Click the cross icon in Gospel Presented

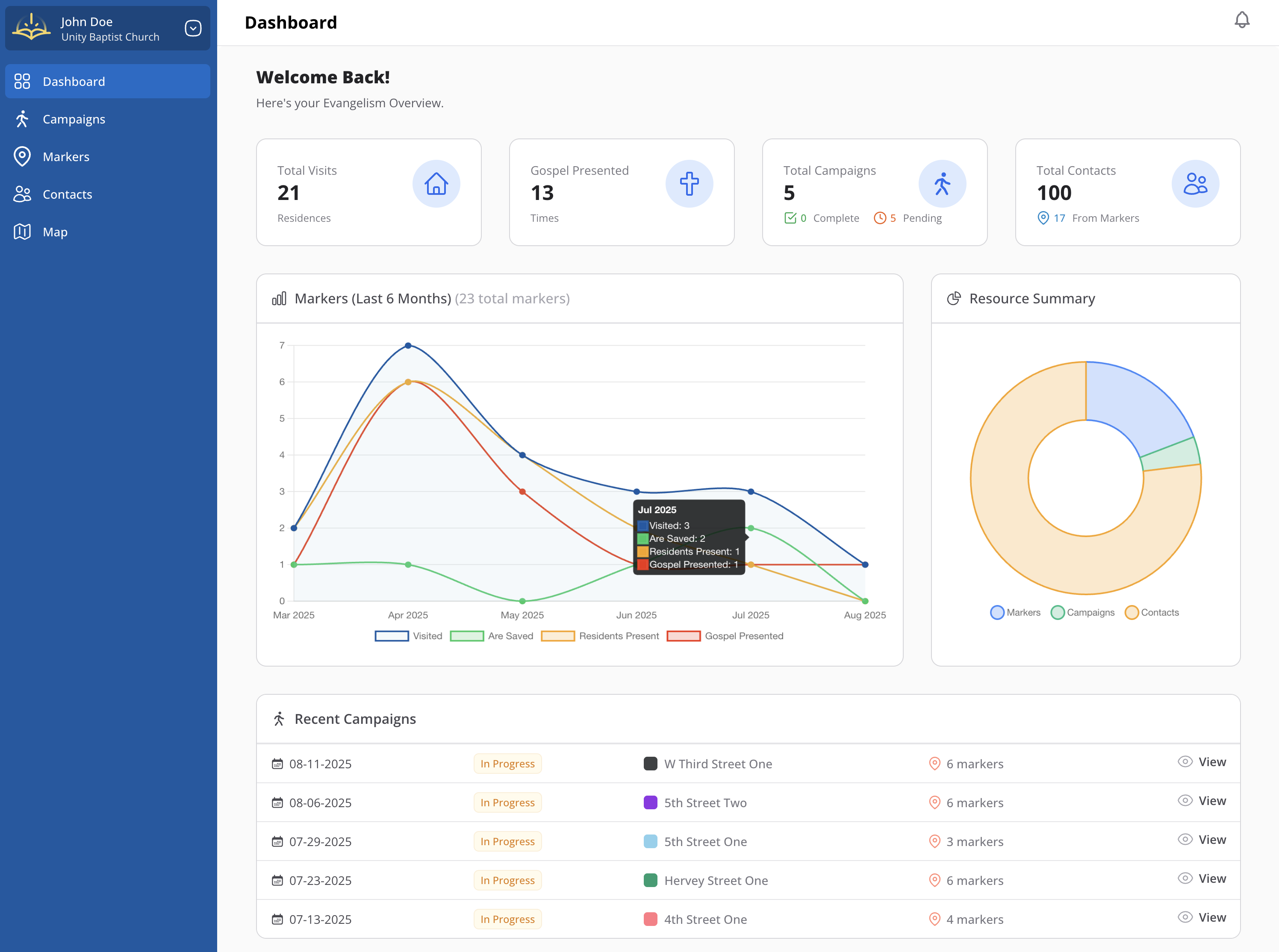689,184
